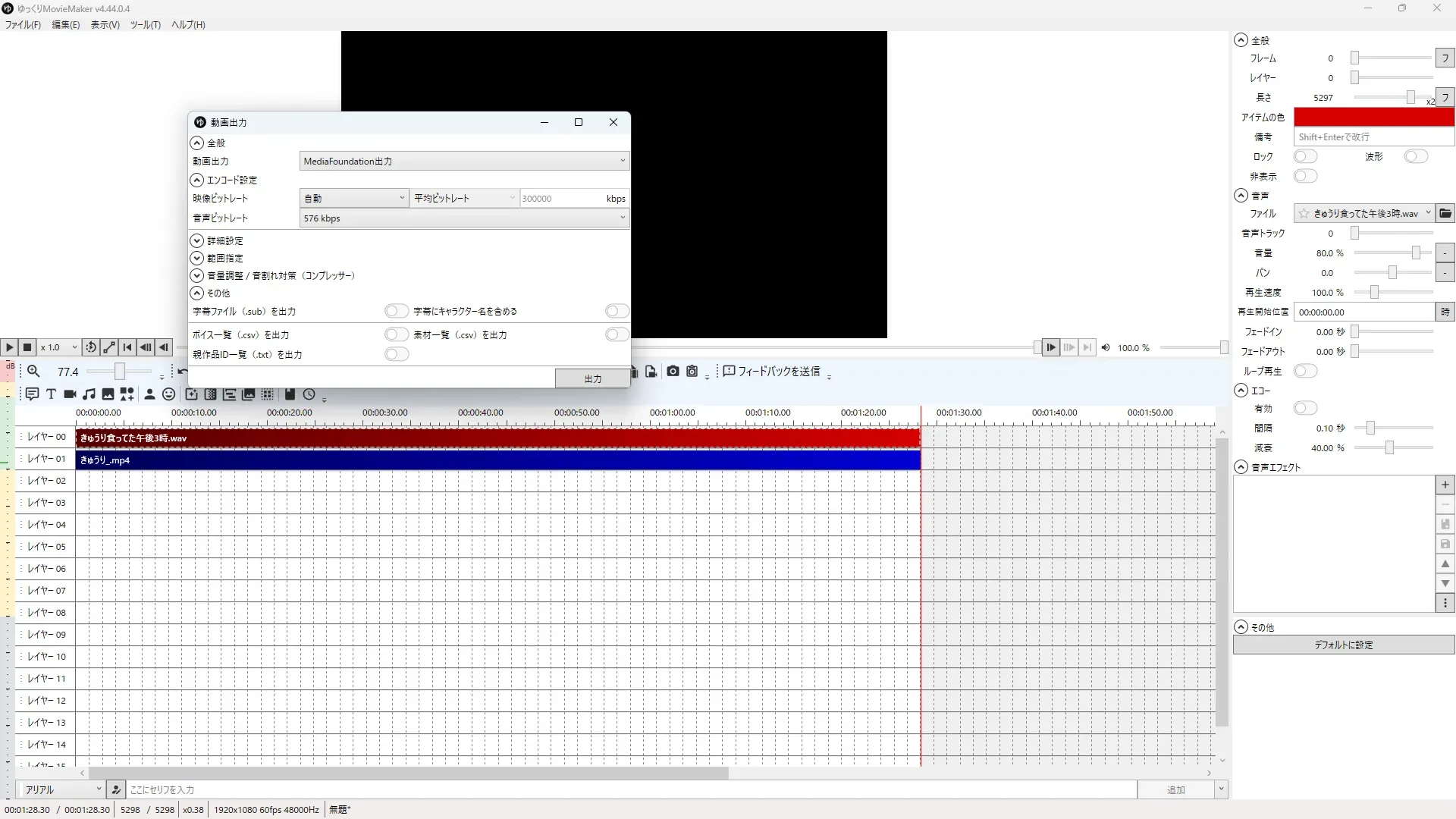
Task: Open the 動画出力 MediaFoundation dropdown
Action: (x=464, y=162)
